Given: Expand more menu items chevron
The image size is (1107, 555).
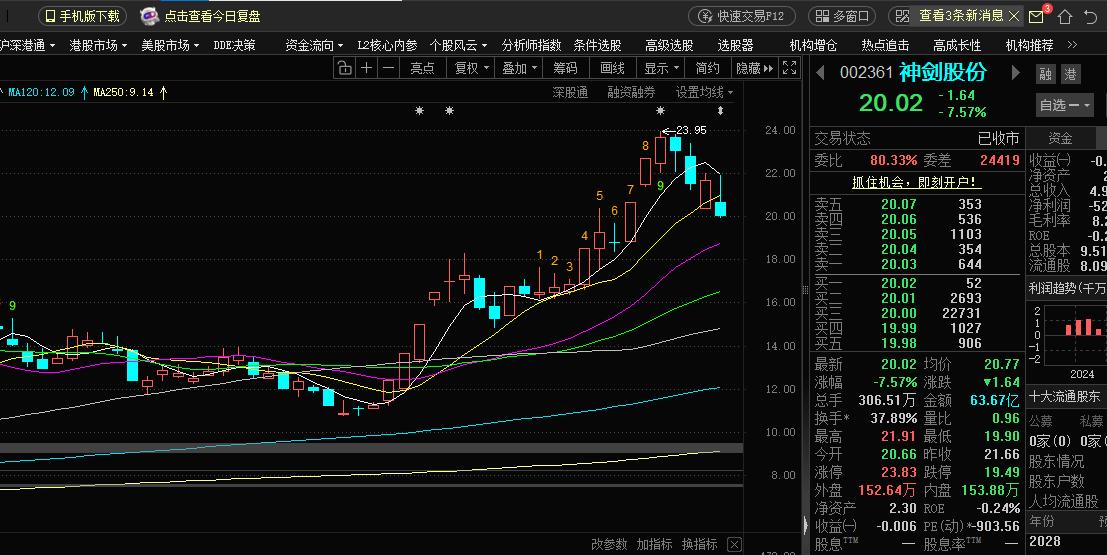Looking at the screenshot, I should tap(1072, 45).
